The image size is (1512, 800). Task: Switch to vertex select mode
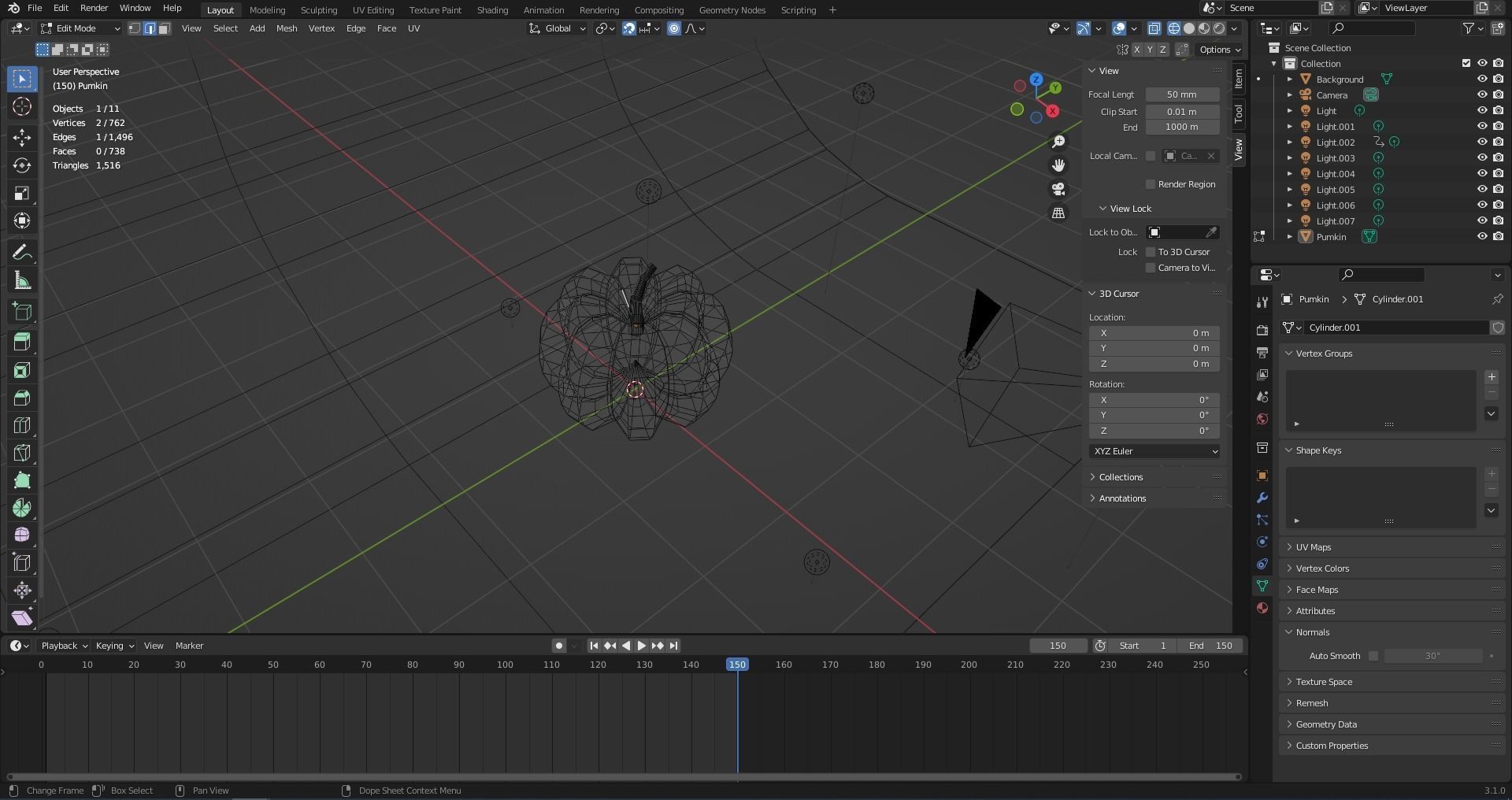135,28
